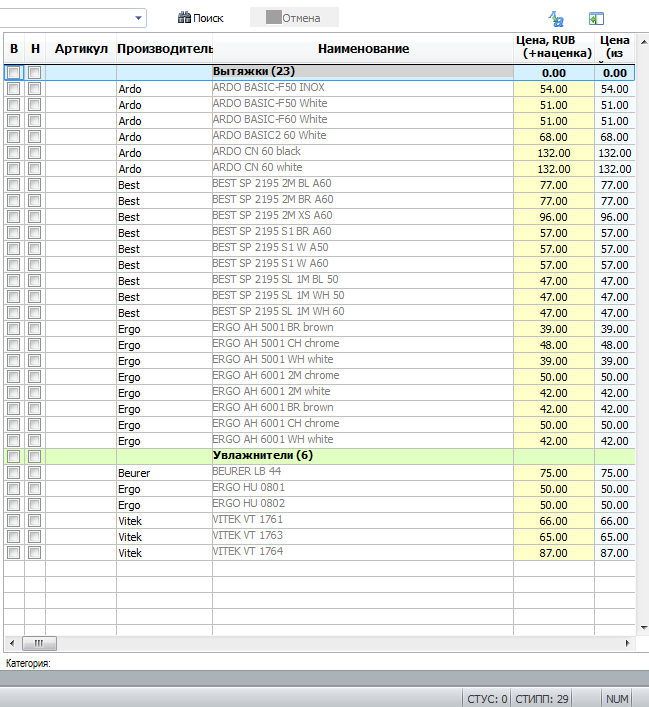Screen dimensions: 649x707
Task: Select the BEST SP 2195 2M XS A60 row name
Action: (x=272, y=216)
